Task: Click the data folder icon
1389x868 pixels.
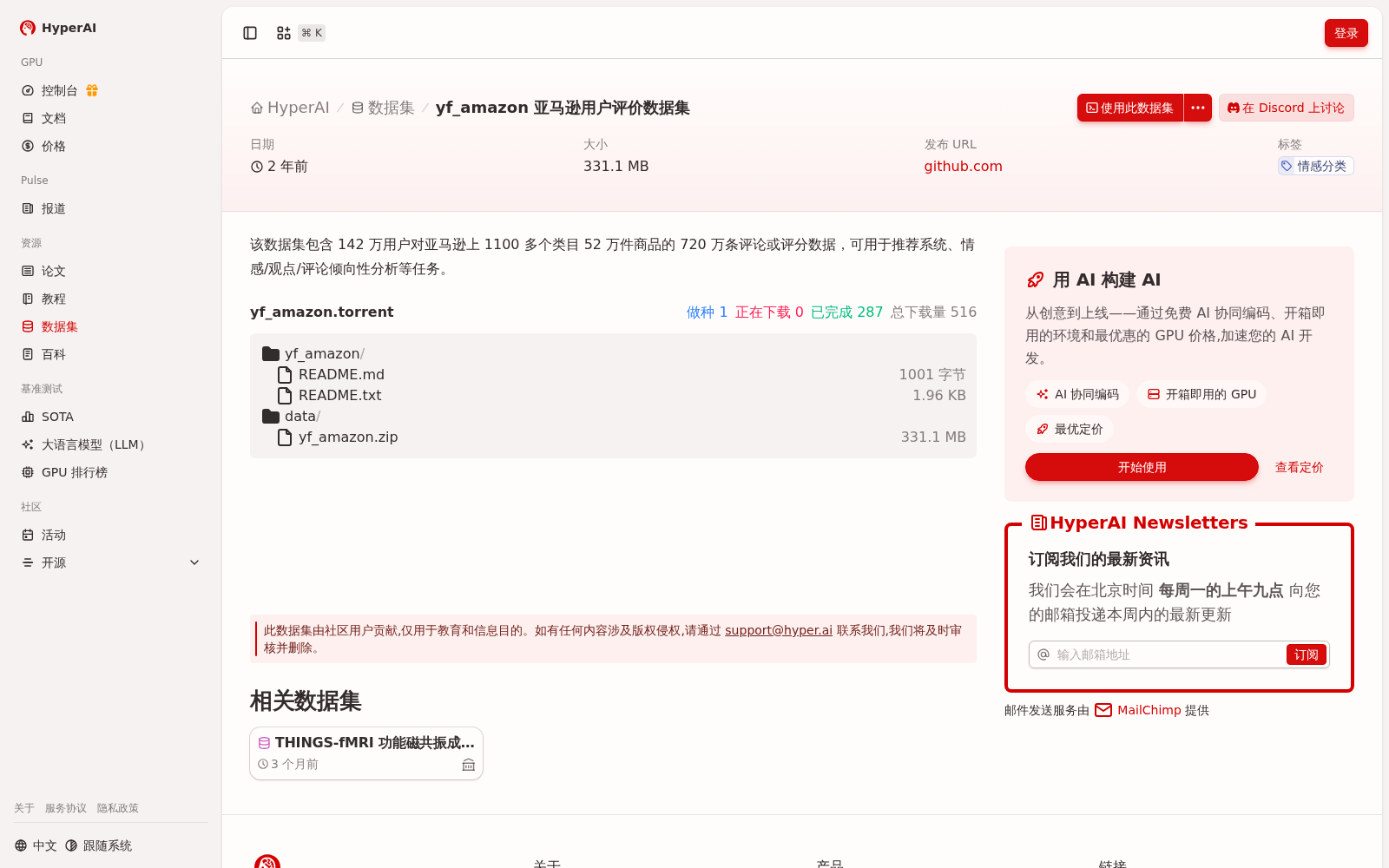Action: tap(271, 416)
